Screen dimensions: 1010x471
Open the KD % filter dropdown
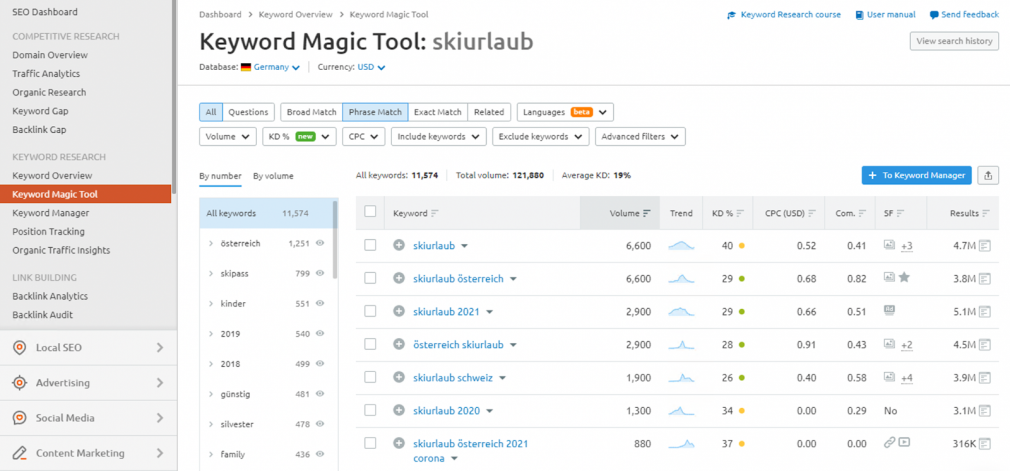(x=299, y=137)
